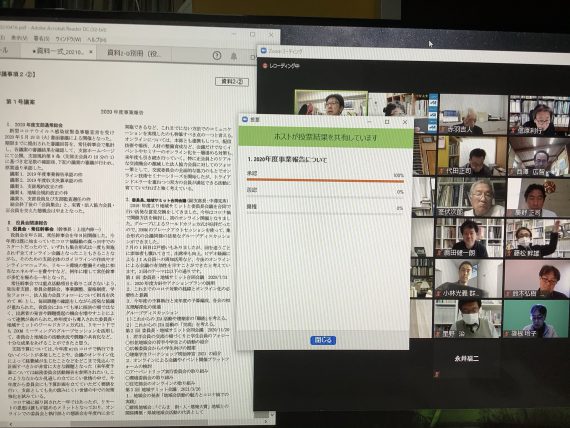Click the muted mic icon on 永井 tile
This screenshot has width=570, height=428.
[437, 374]
